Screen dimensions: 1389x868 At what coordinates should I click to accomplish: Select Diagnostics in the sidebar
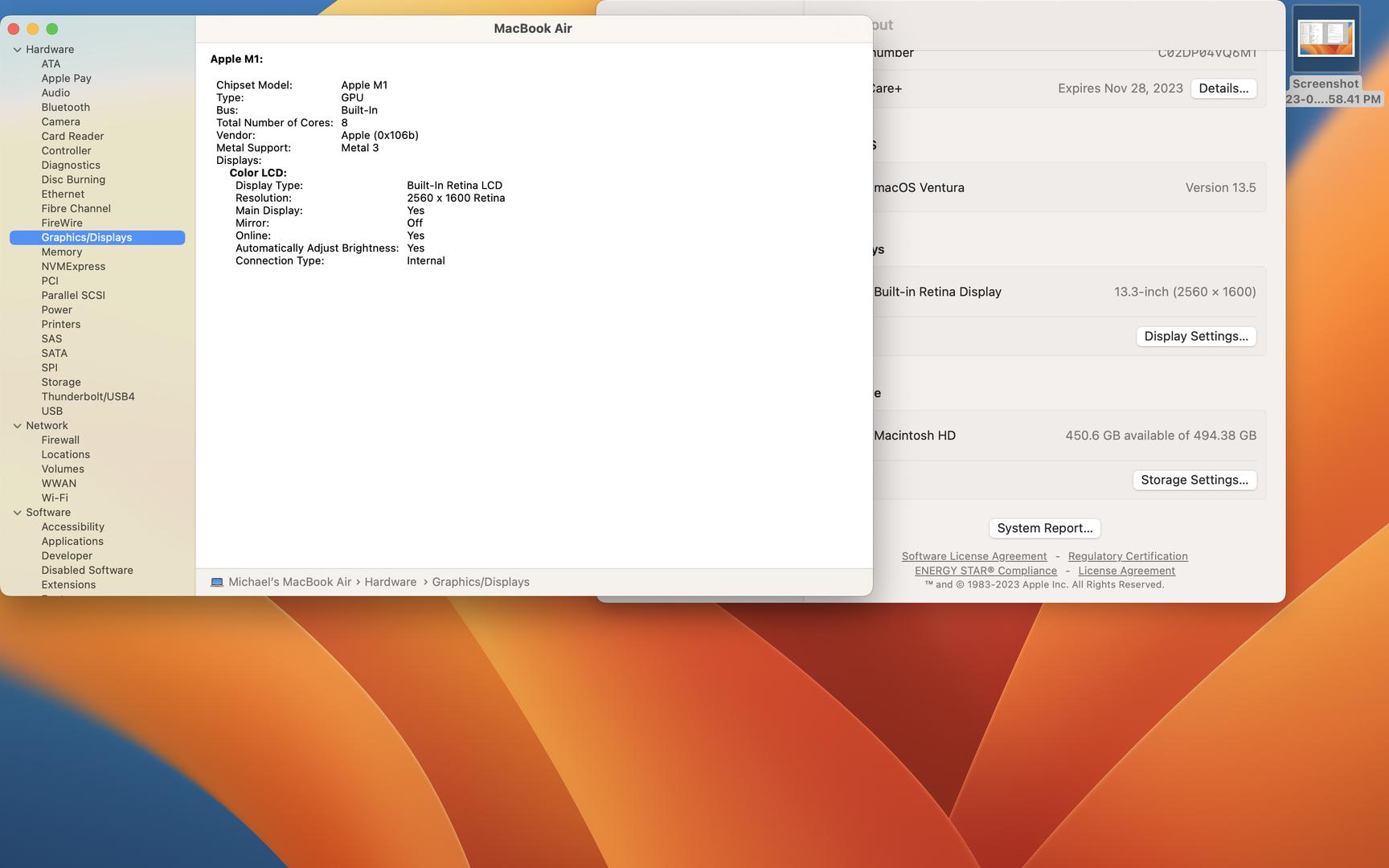click(71, 166)
